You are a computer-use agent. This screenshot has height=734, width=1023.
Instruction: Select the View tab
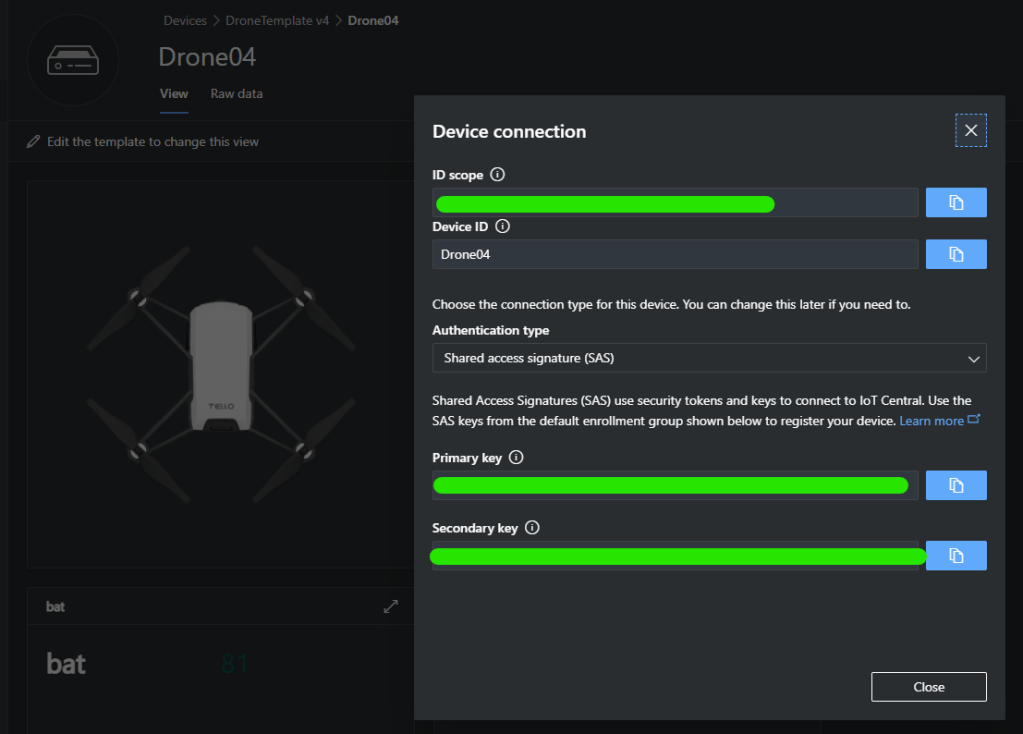pos(173,93)
